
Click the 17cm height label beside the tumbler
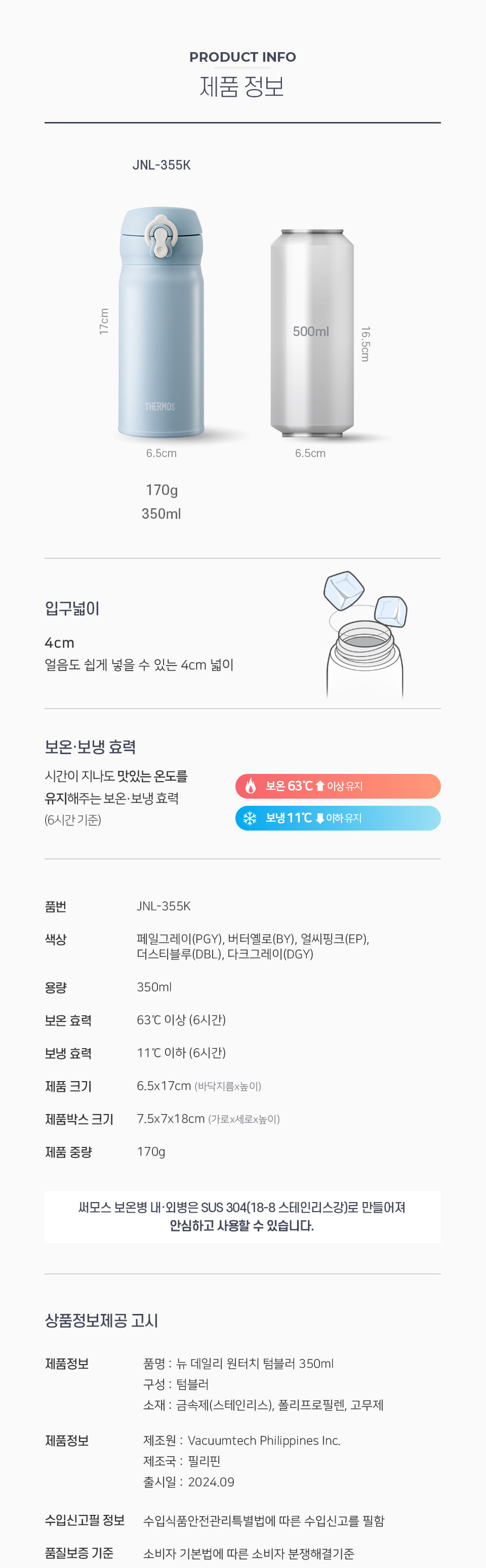(x=104, y=321)
